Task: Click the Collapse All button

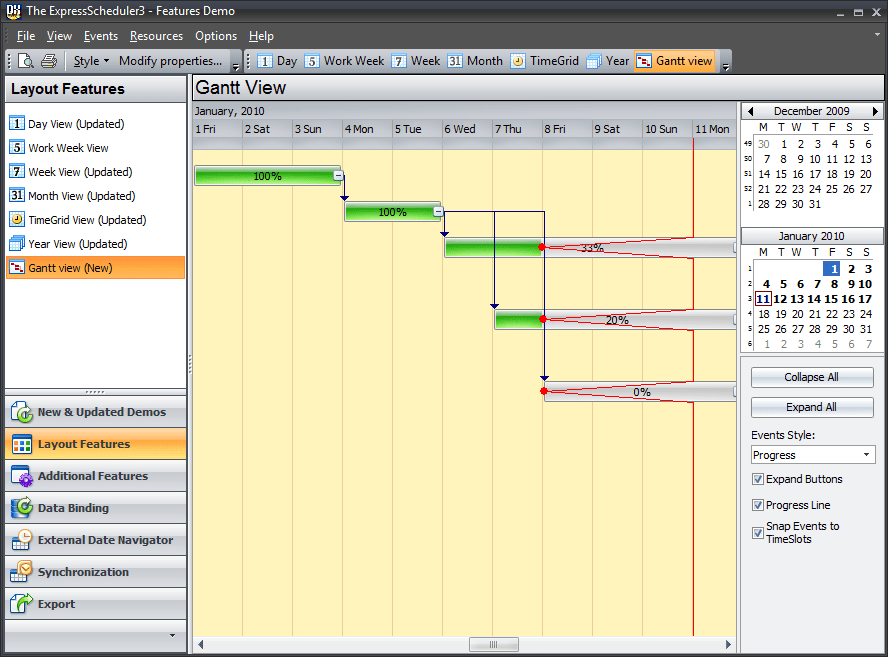Action: point(812,378)
